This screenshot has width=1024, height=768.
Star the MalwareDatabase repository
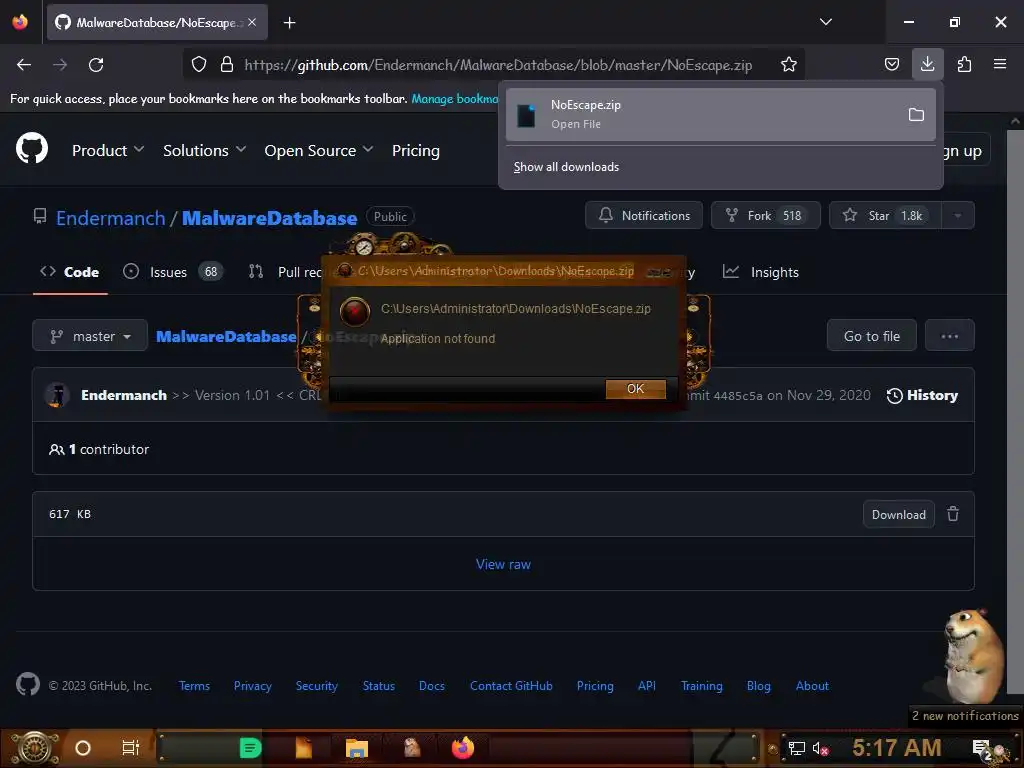tap(885, 216)
